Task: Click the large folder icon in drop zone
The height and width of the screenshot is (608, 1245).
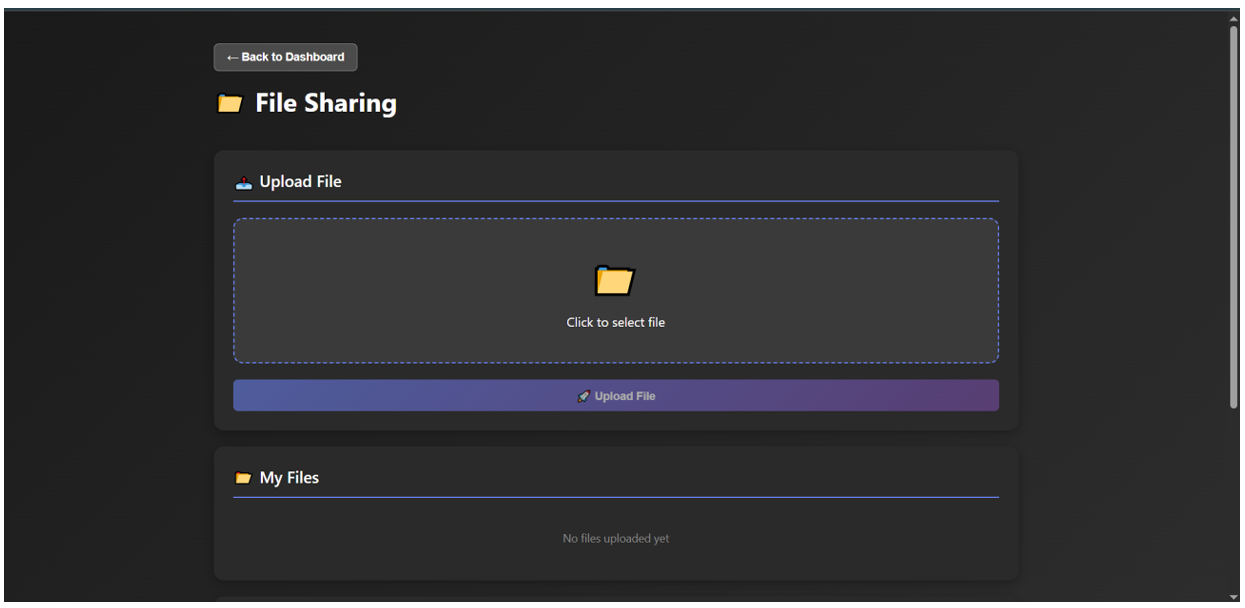Action: pyautogui.click(x=615, y=280)
